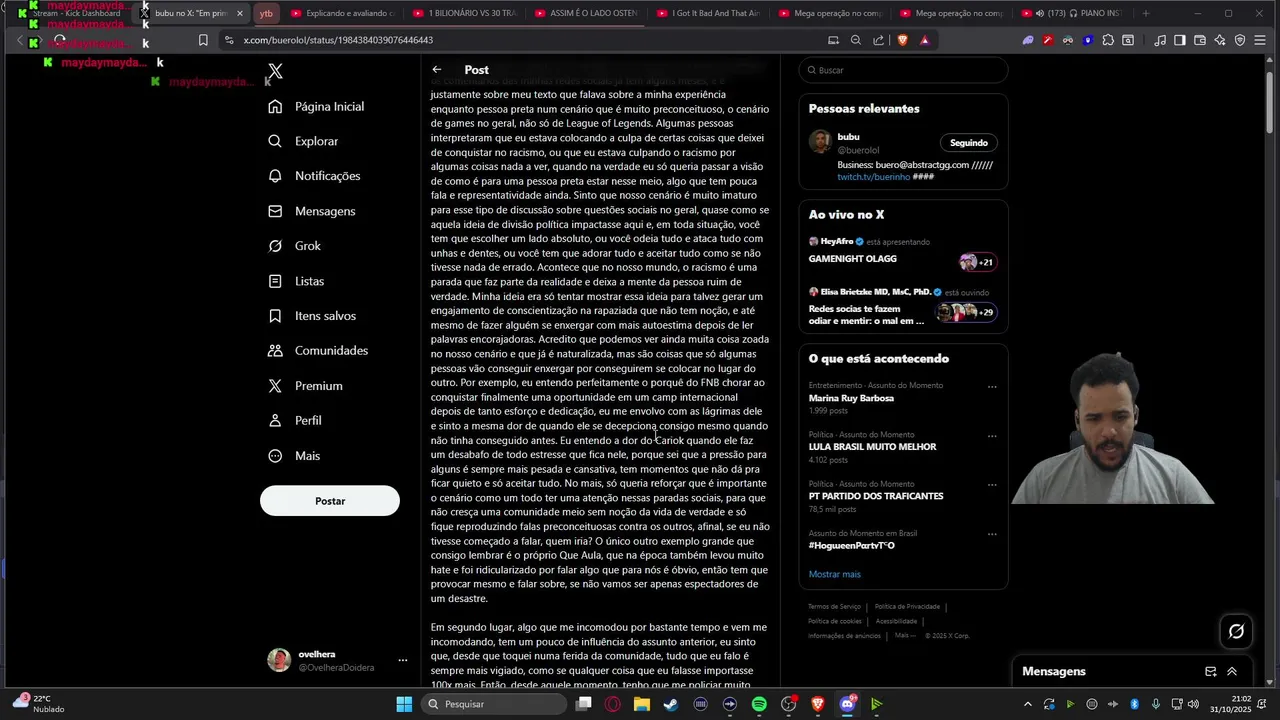Switch to ASSIM É O LADO OSTEN tab
1280x720 pixels.
click(x=587, y=14)
